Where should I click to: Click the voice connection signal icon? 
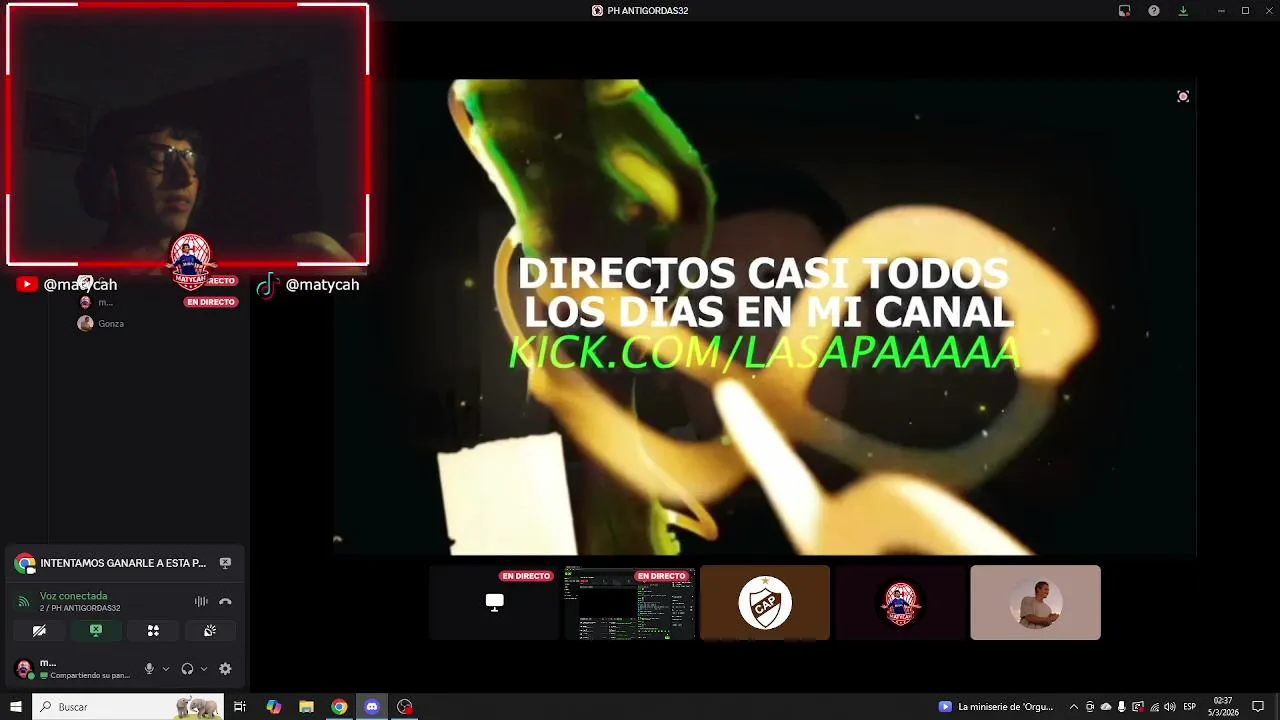24,602
